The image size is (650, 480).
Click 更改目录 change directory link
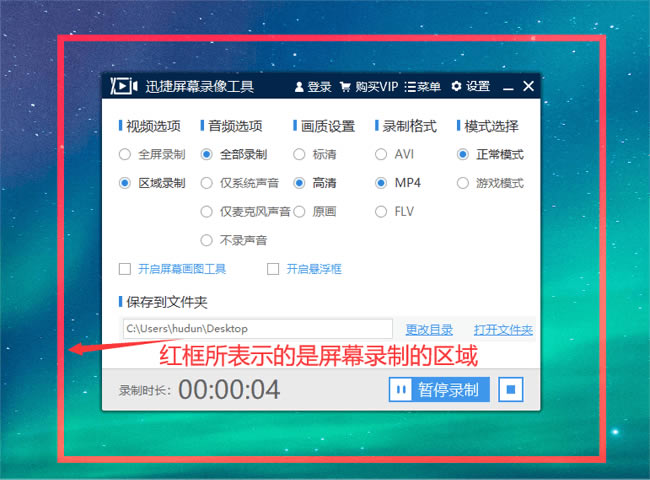[429, 329]
